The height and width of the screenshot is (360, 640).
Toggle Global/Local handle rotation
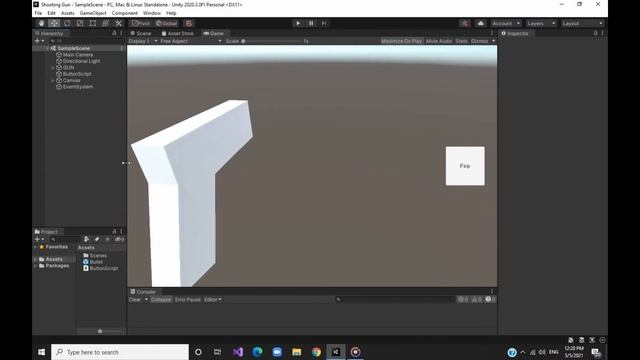pyautogui.click(x=167, y=23)
